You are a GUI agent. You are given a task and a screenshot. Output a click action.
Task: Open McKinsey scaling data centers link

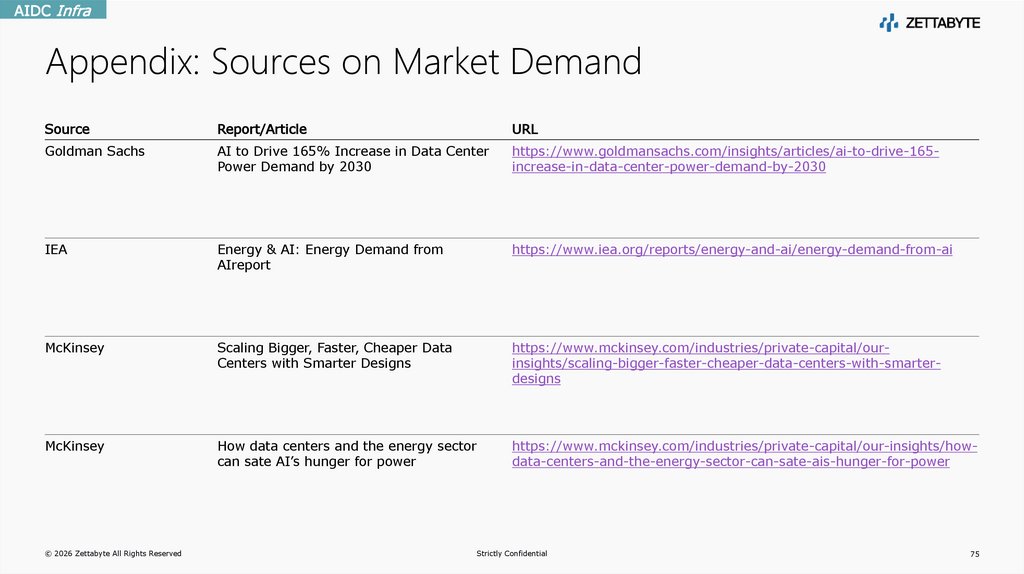[726, 363]
